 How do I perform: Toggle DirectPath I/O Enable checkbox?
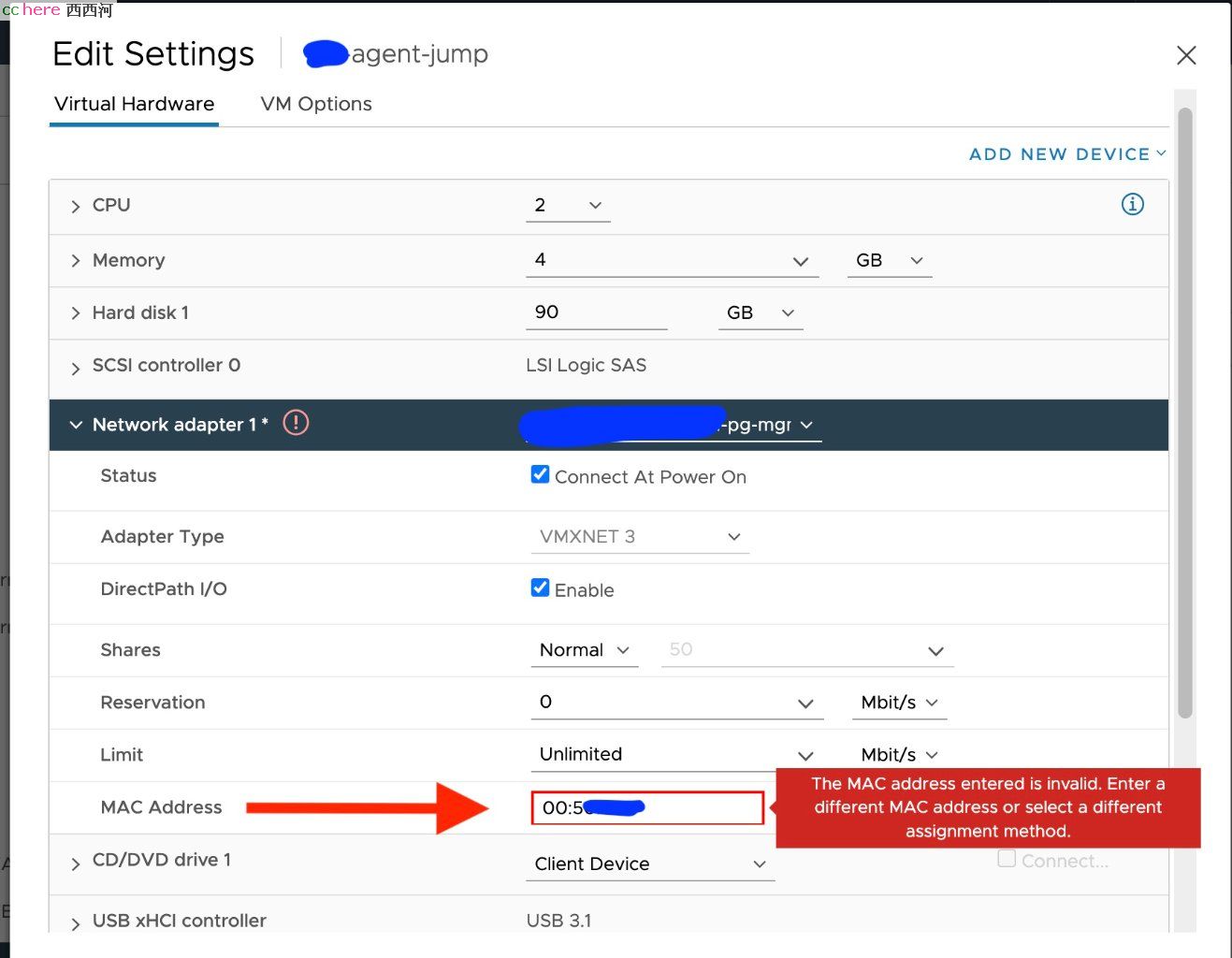click(540, 588)
